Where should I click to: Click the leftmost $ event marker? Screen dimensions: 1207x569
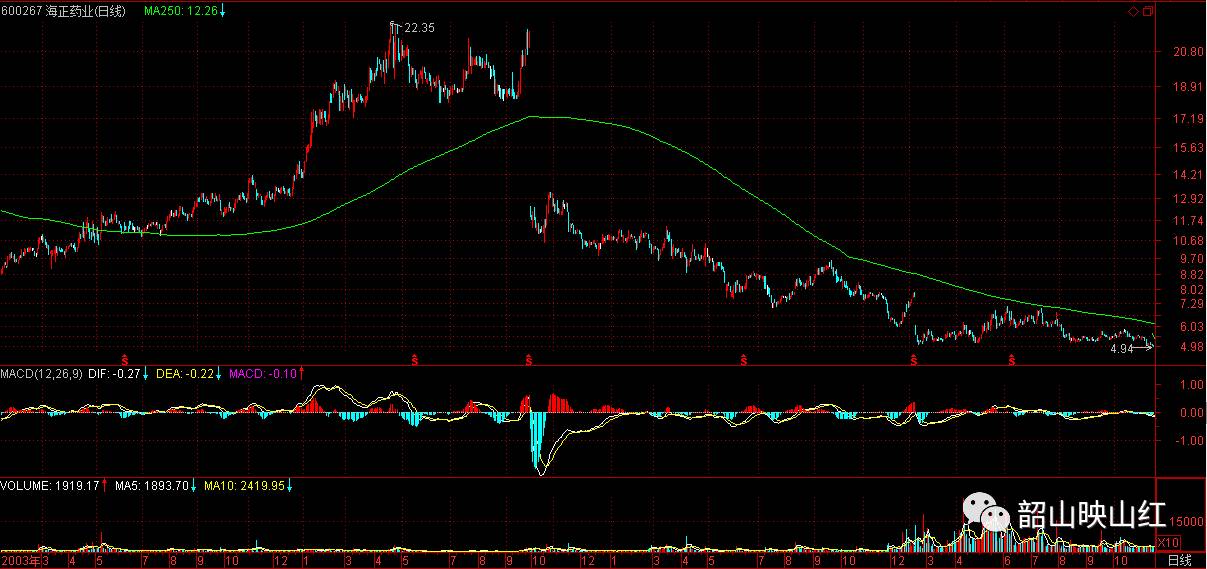pyautogui.click(x=124, y=358)
